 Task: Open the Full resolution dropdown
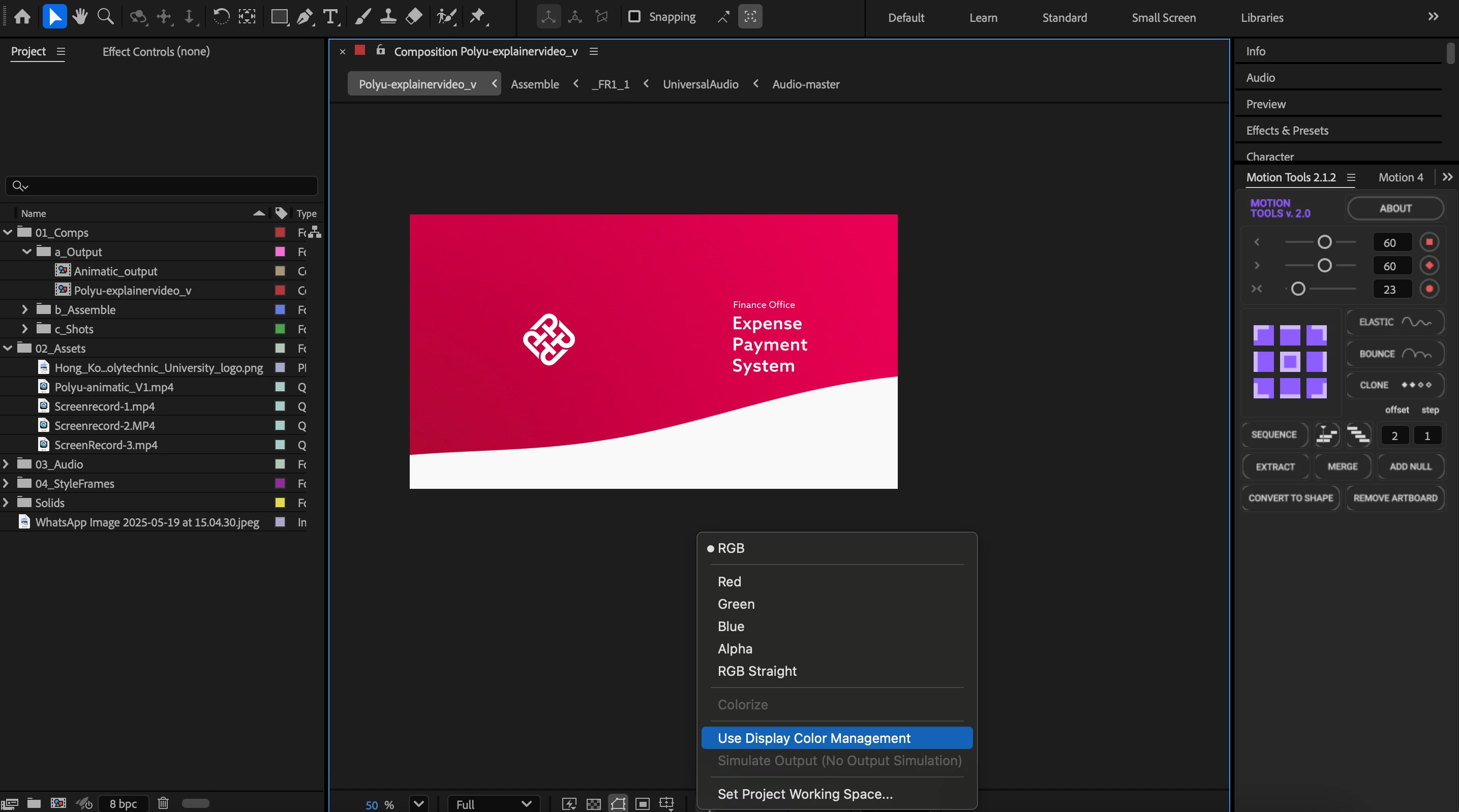[x=493, y=803]
